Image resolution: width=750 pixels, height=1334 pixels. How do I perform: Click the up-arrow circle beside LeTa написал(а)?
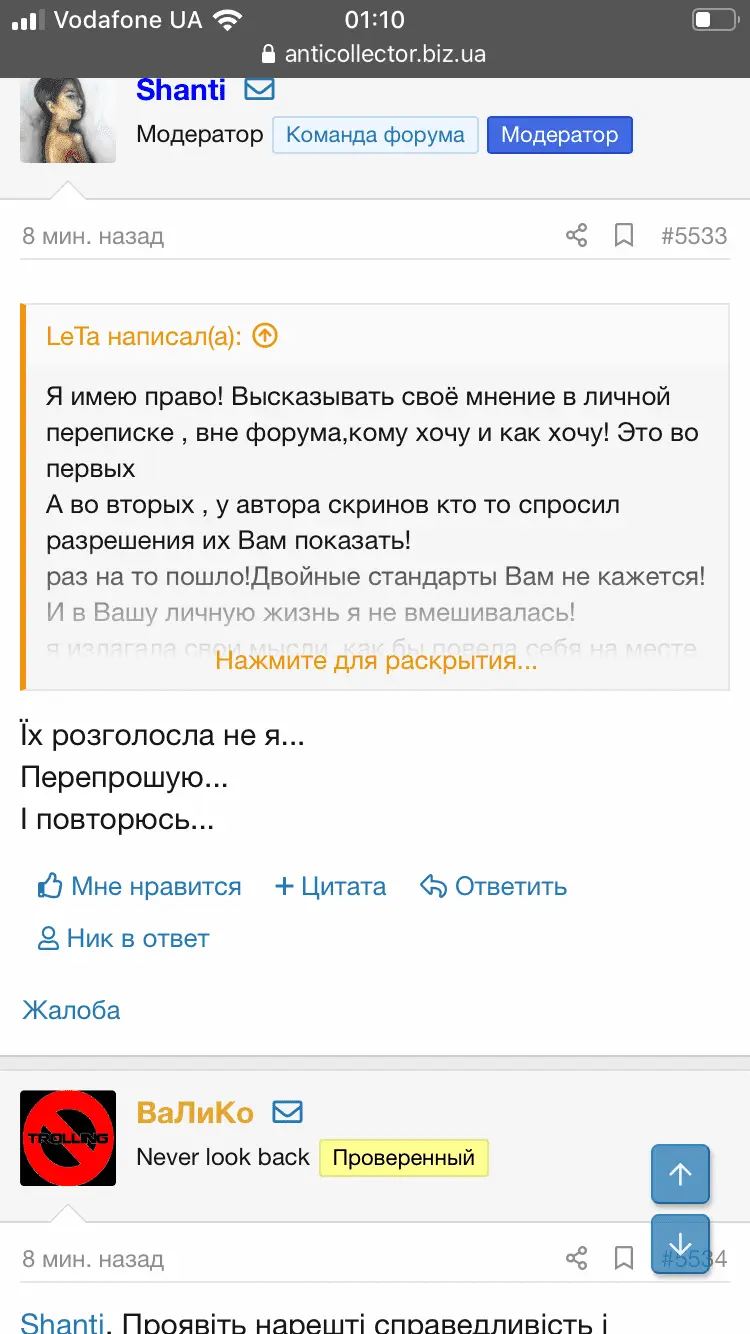coord(264,336)
